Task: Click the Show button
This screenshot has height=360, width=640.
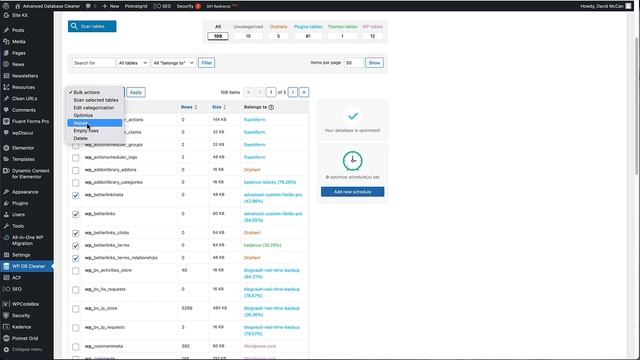Action: (x=374, y=63)
